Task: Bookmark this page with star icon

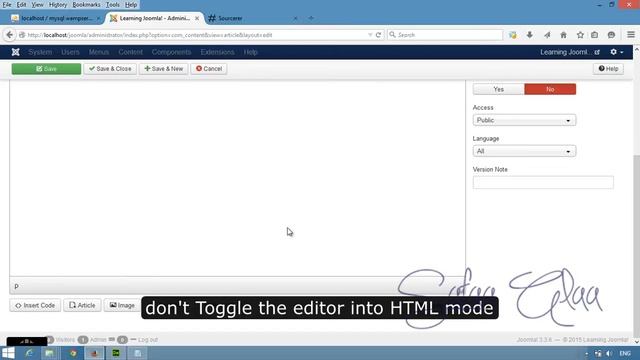Action: 580,35
